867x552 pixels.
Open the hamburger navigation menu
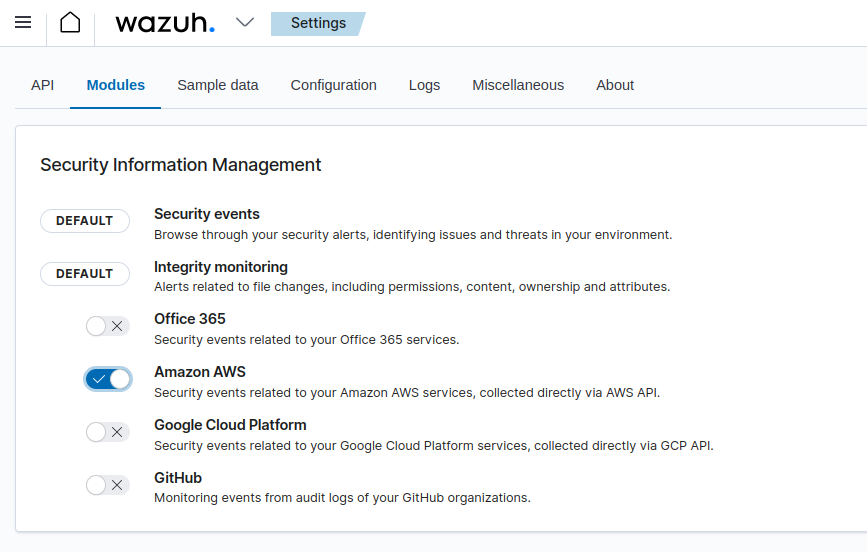23,23
